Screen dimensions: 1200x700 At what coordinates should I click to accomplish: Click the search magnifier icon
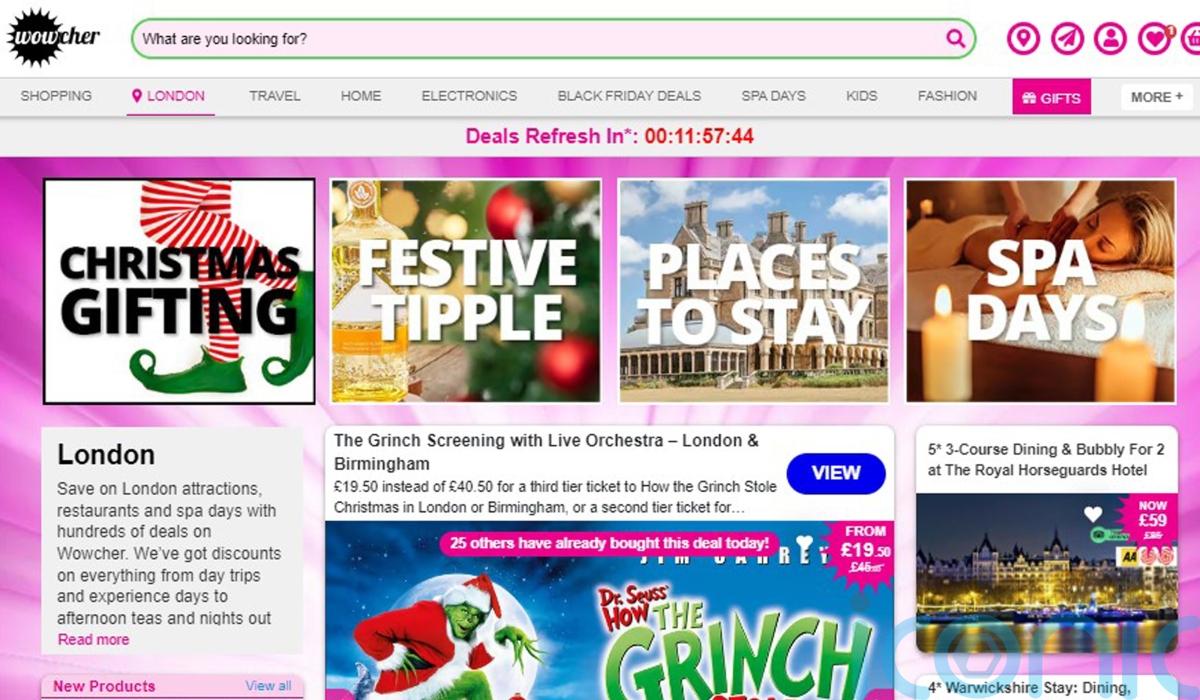(x=956, y=39)
